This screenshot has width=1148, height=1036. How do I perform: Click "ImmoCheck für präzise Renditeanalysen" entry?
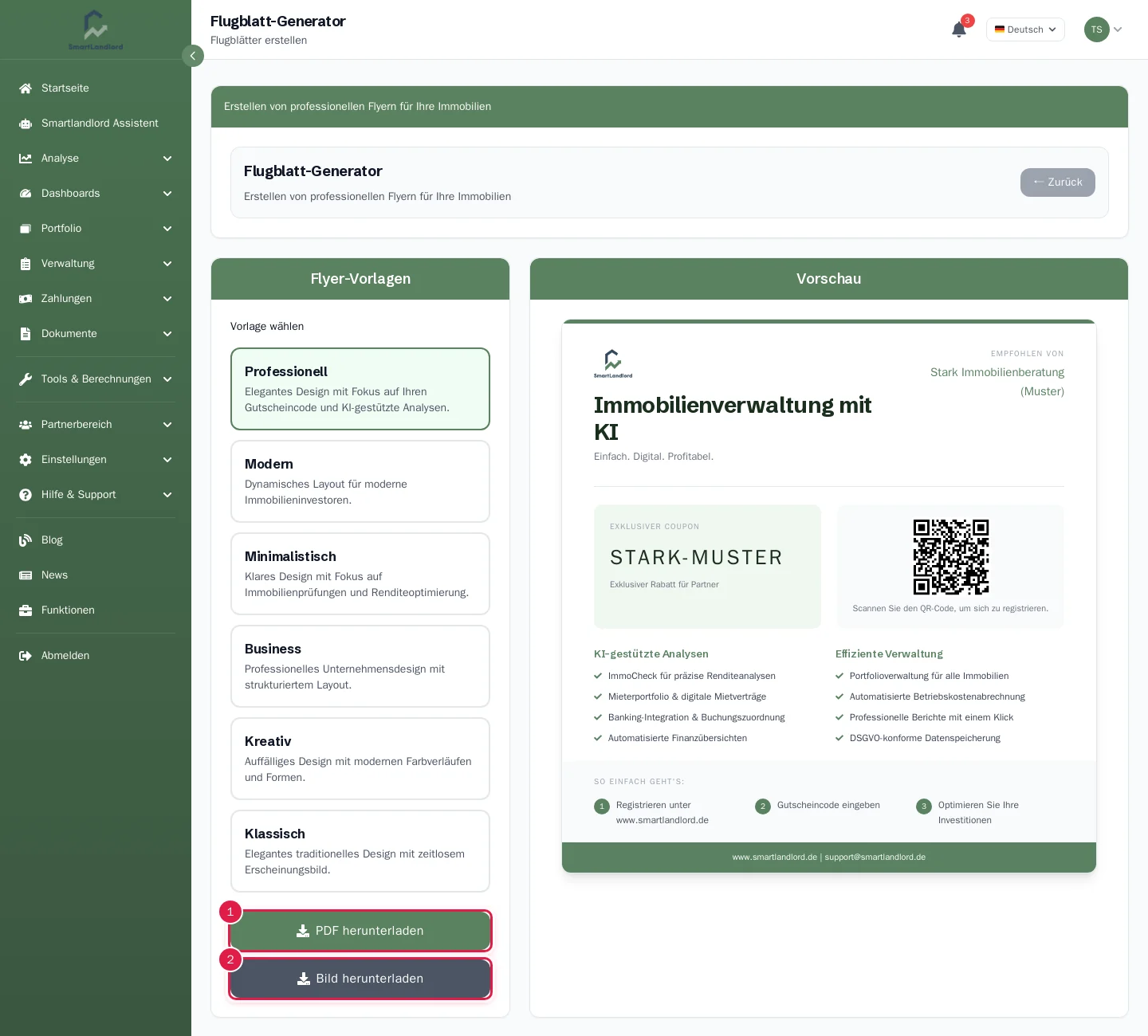(692, 676)
